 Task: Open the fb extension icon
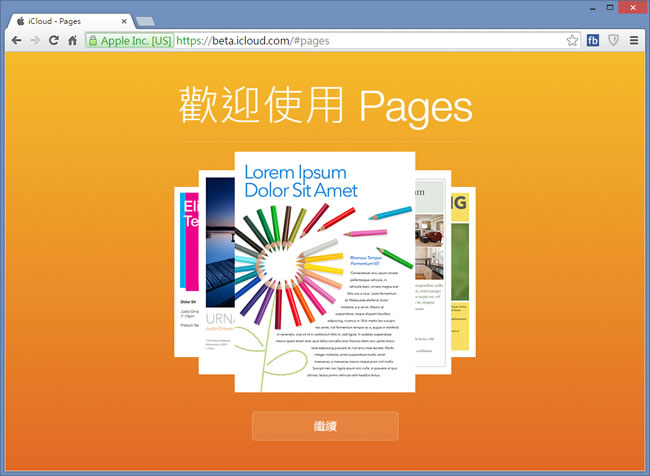pyautogui.click(x=593, y=40)
